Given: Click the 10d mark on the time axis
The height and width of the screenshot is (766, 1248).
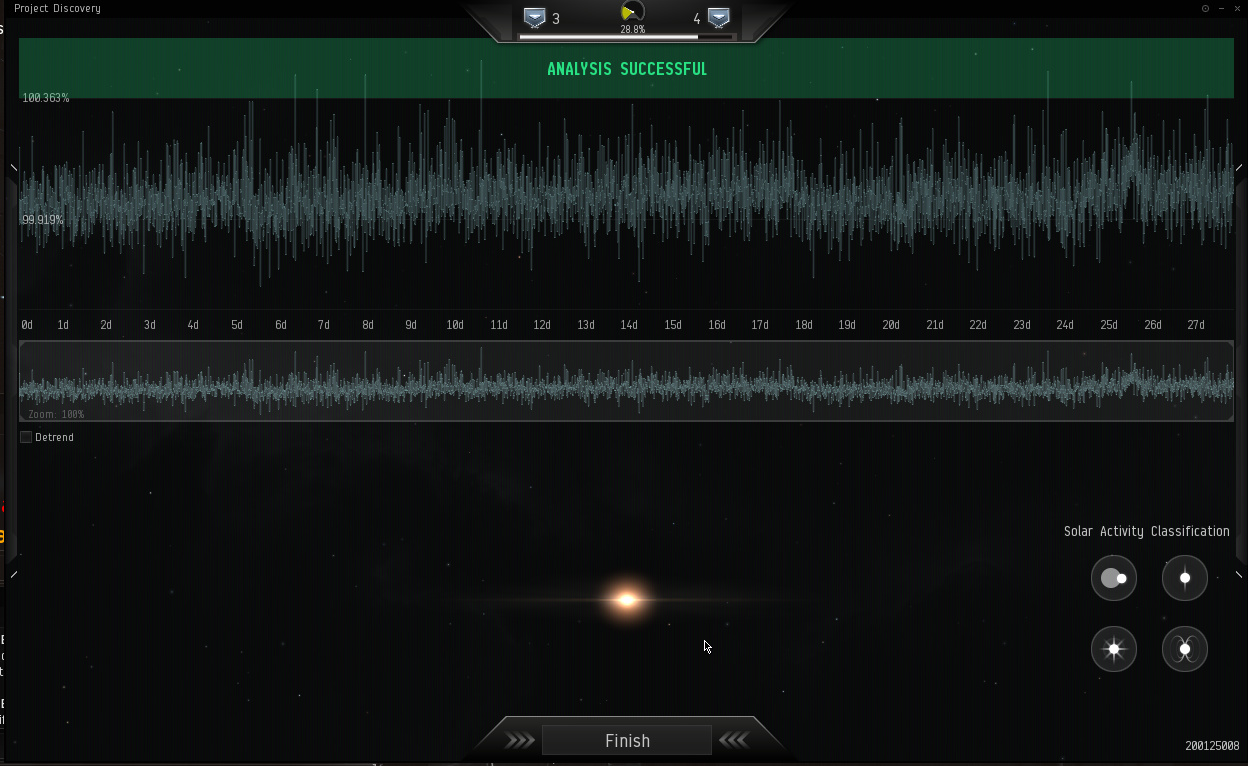Looking at the screenshot, I should click(455, 325).
